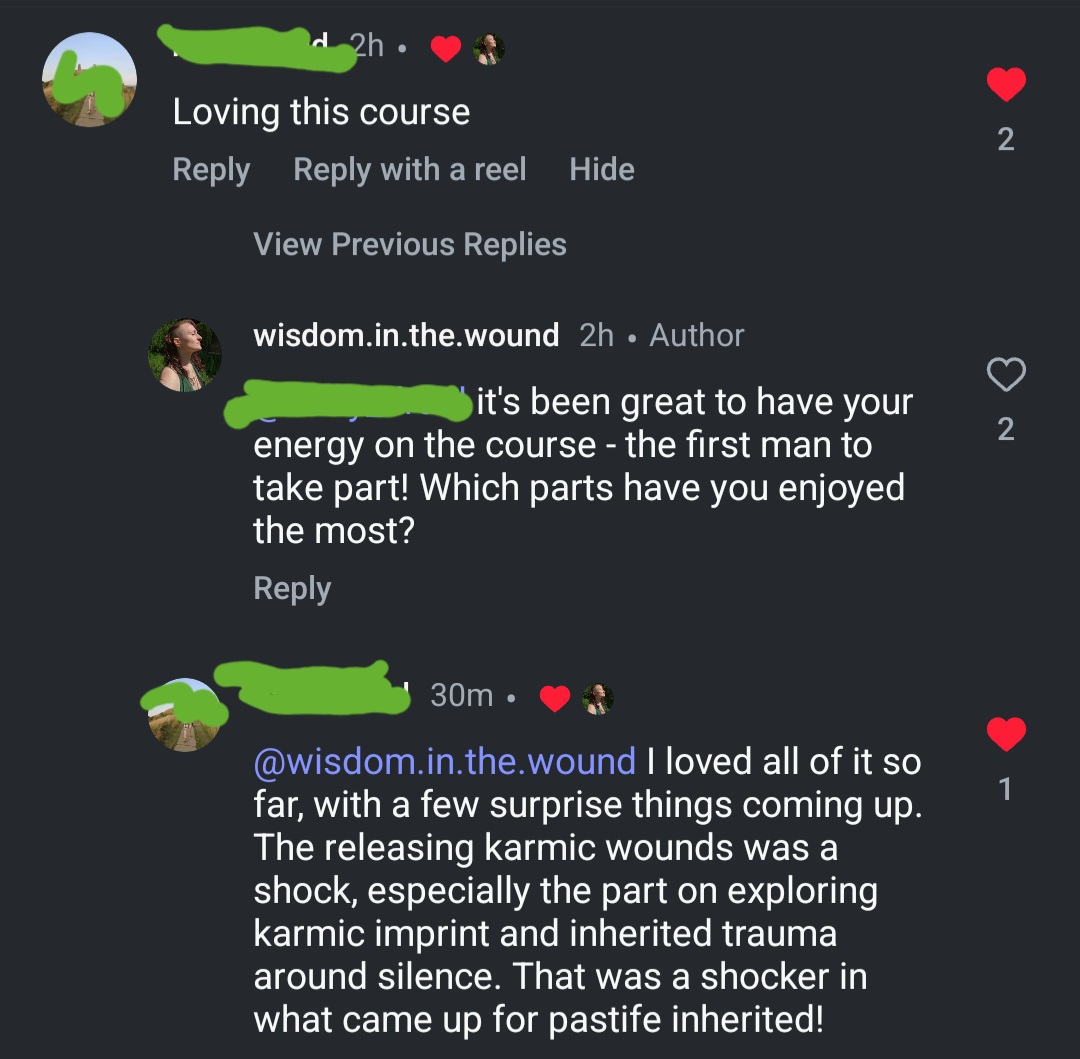Viewport: 1080px width, 1059px height.
Task: Tap Reply with a reel
Action: click(x=410, y=170)
